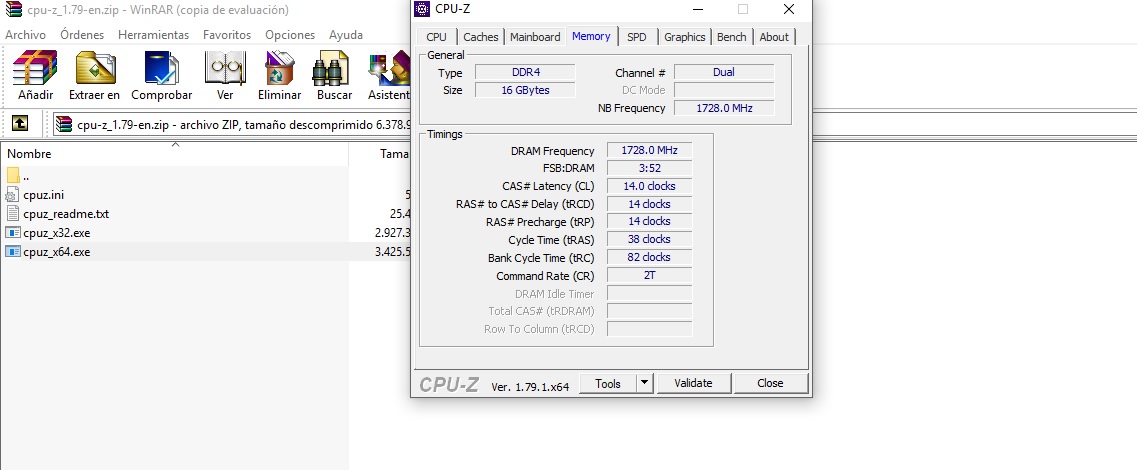
Task: Select the cpuz_readme.txt file
Action: [x=66, y=214]
